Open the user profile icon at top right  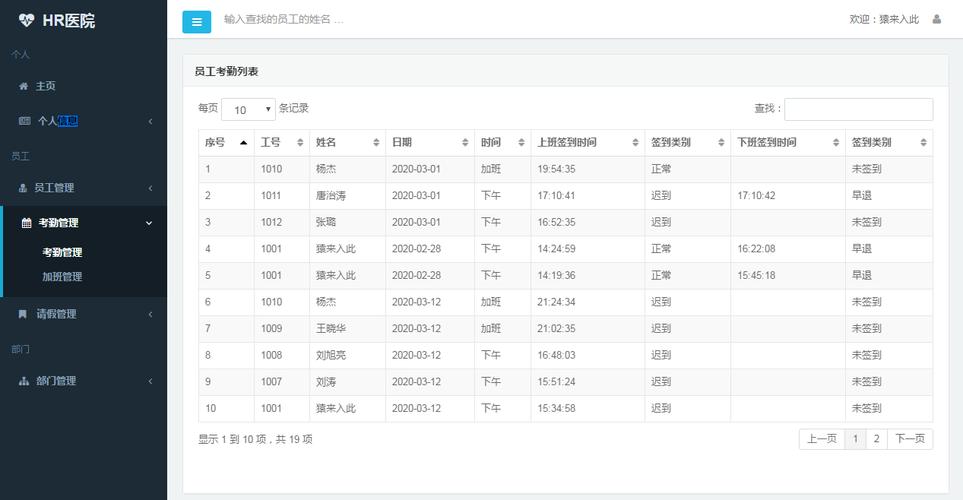point(937,19)
